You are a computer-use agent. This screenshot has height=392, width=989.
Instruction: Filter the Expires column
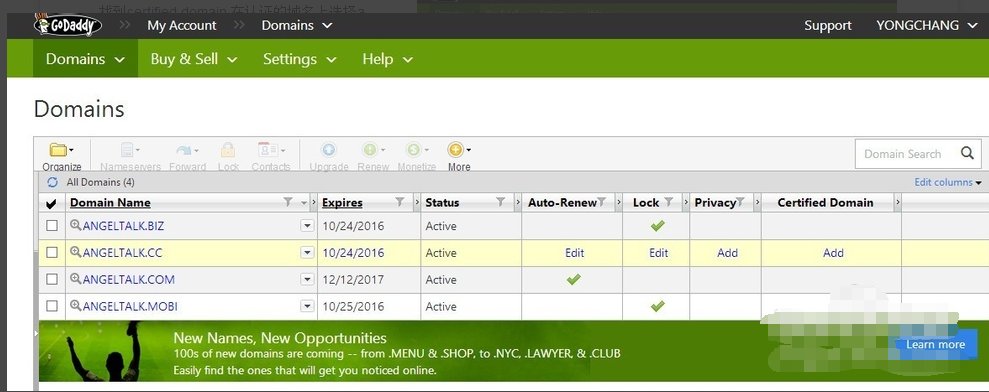[x=399, y=202]
